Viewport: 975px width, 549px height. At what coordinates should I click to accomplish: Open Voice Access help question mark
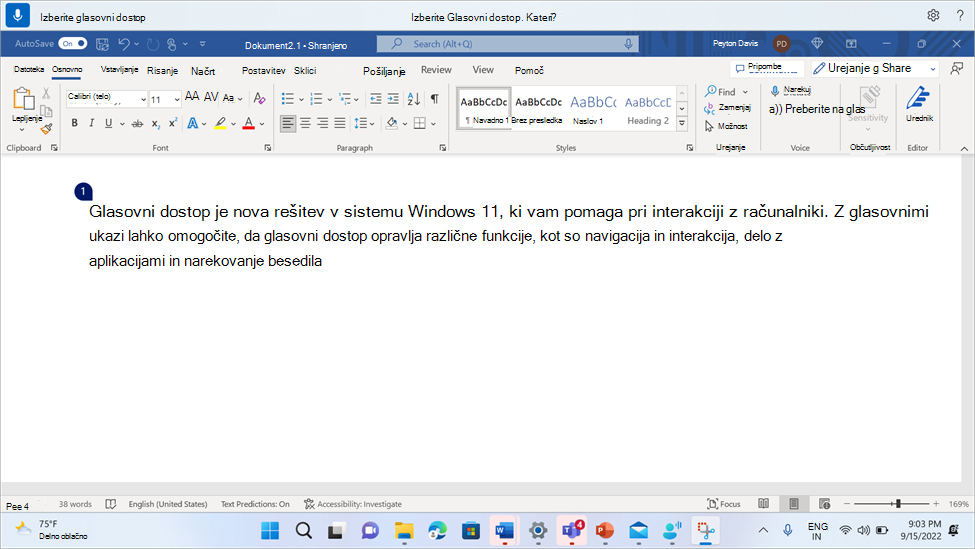pyautogui.click(x=960, y=16)
